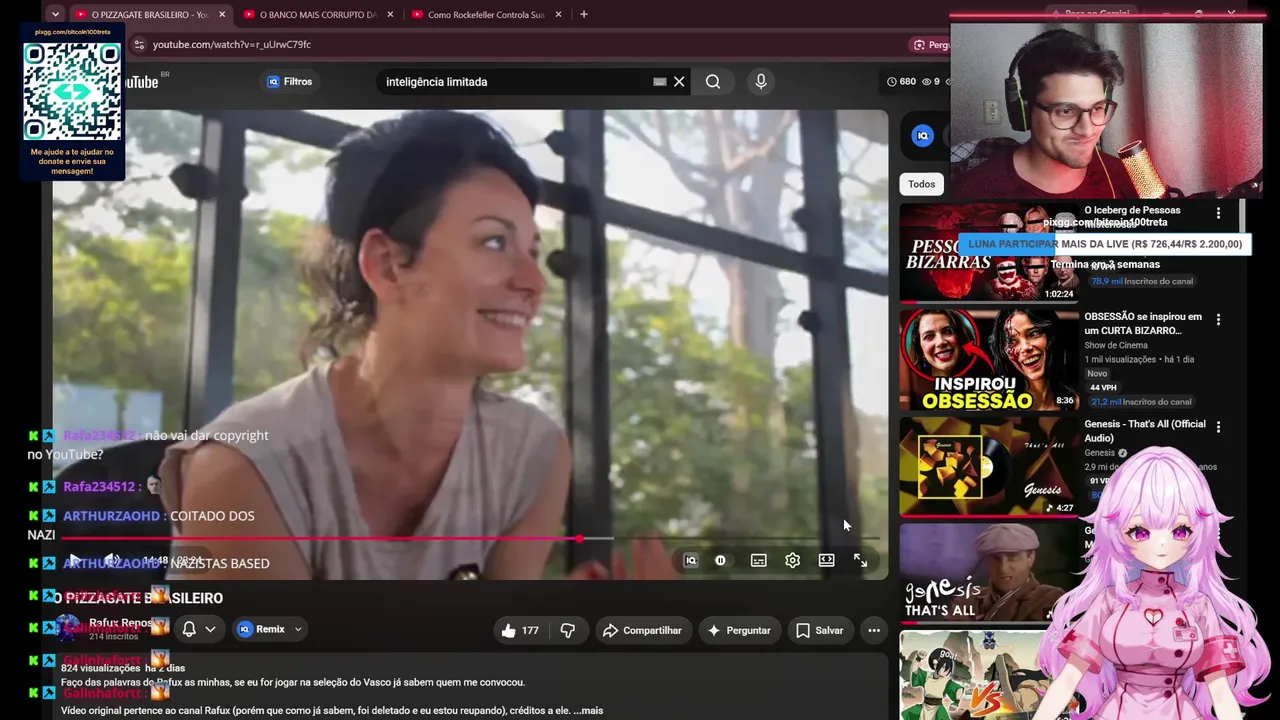Open player settings gear
The width and height of the screenshot is (1280, 720).
(792, 561)
